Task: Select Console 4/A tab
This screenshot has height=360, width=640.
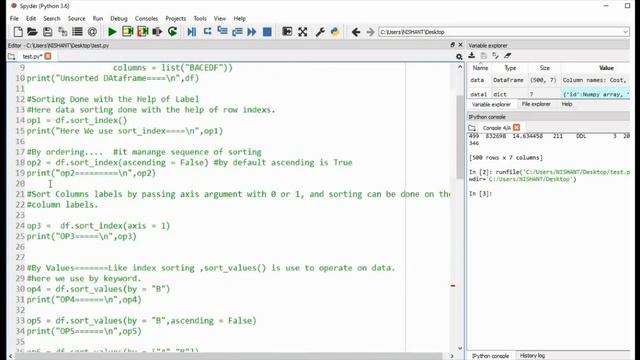Action: pyautogui.click(x=496, y=128)
